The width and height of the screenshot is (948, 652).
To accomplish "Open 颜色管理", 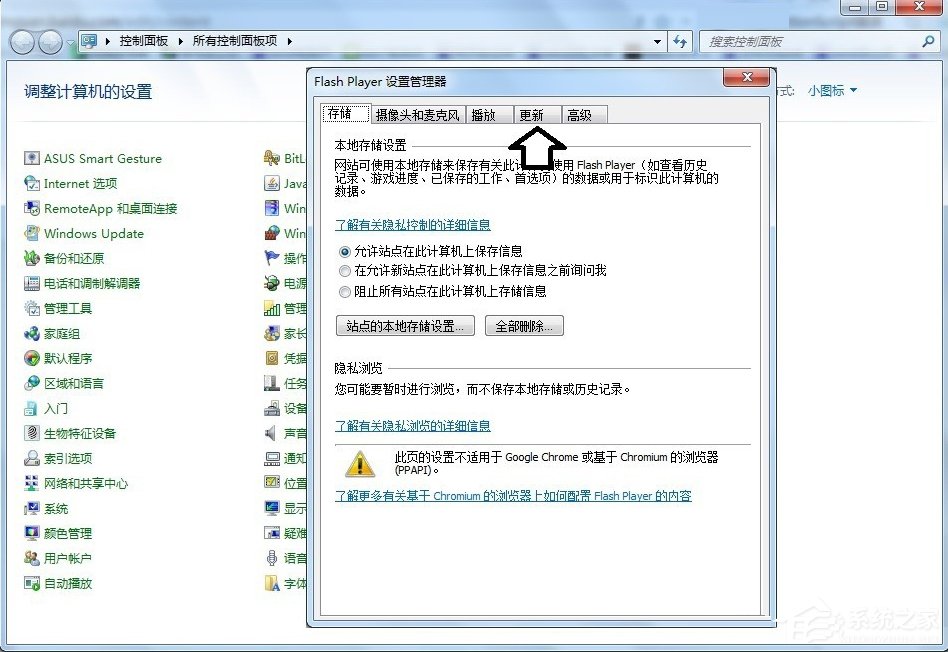I will [68, 533].
